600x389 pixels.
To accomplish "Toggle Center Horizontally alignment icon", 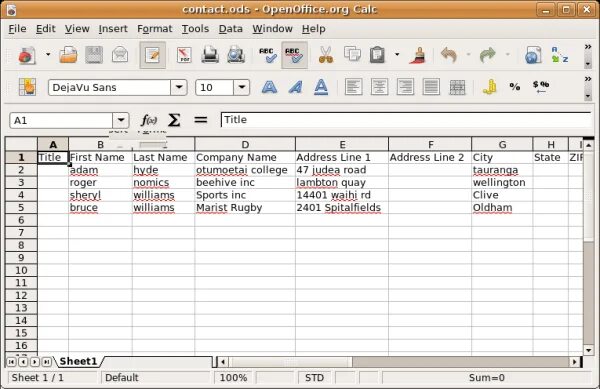I will (379, 87).
